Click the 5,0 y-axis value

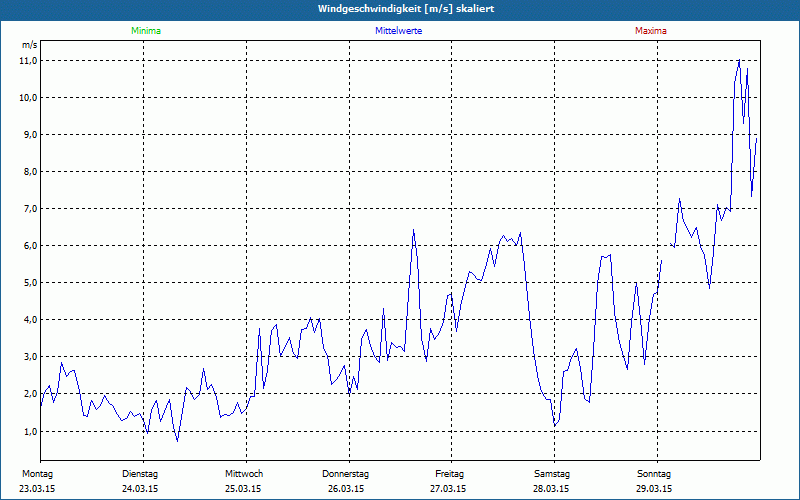(x=30, y=283)
